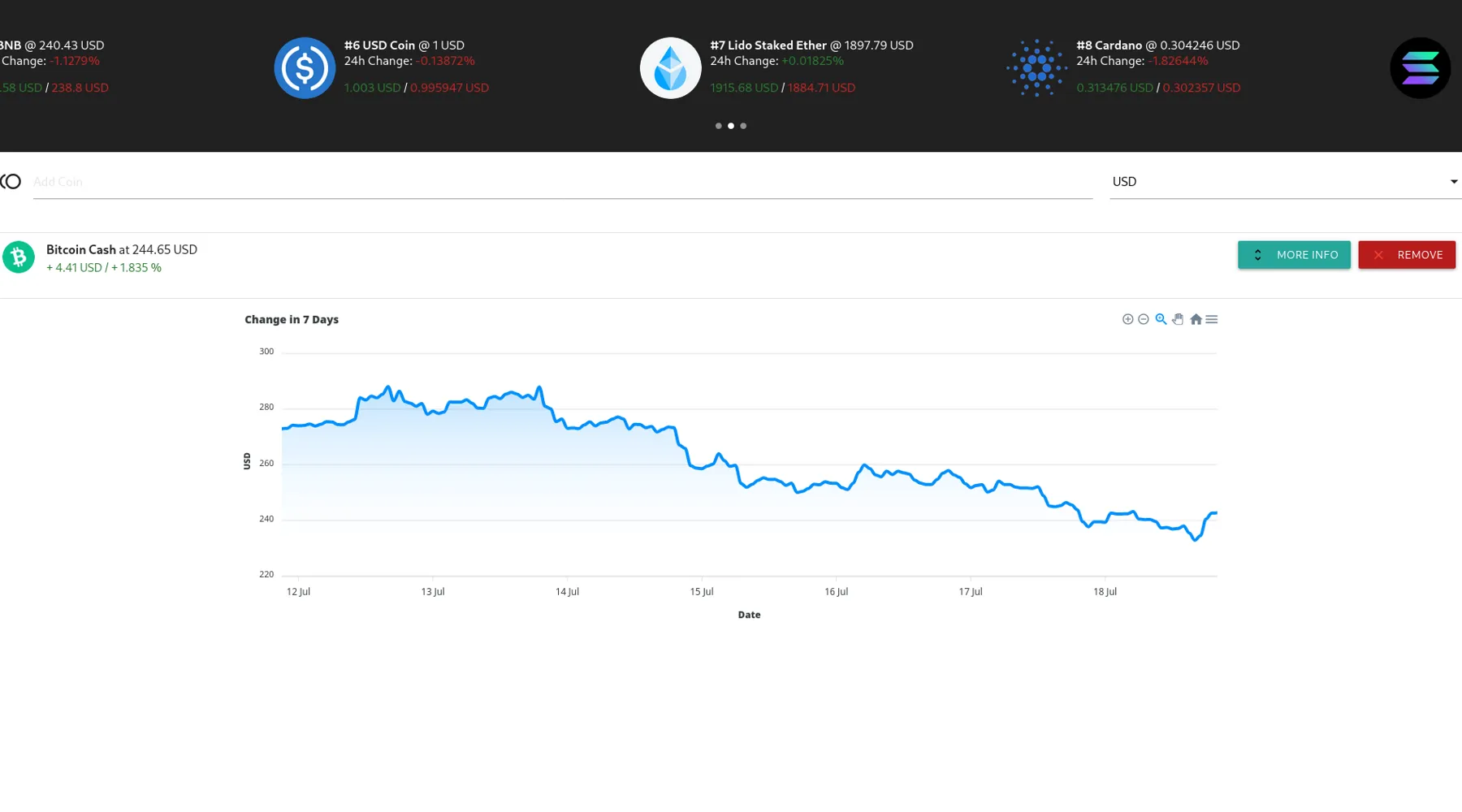Click the 300 y-axis label
The height and width of the screenshot is (812, 1462).
[x=266, y=352]
